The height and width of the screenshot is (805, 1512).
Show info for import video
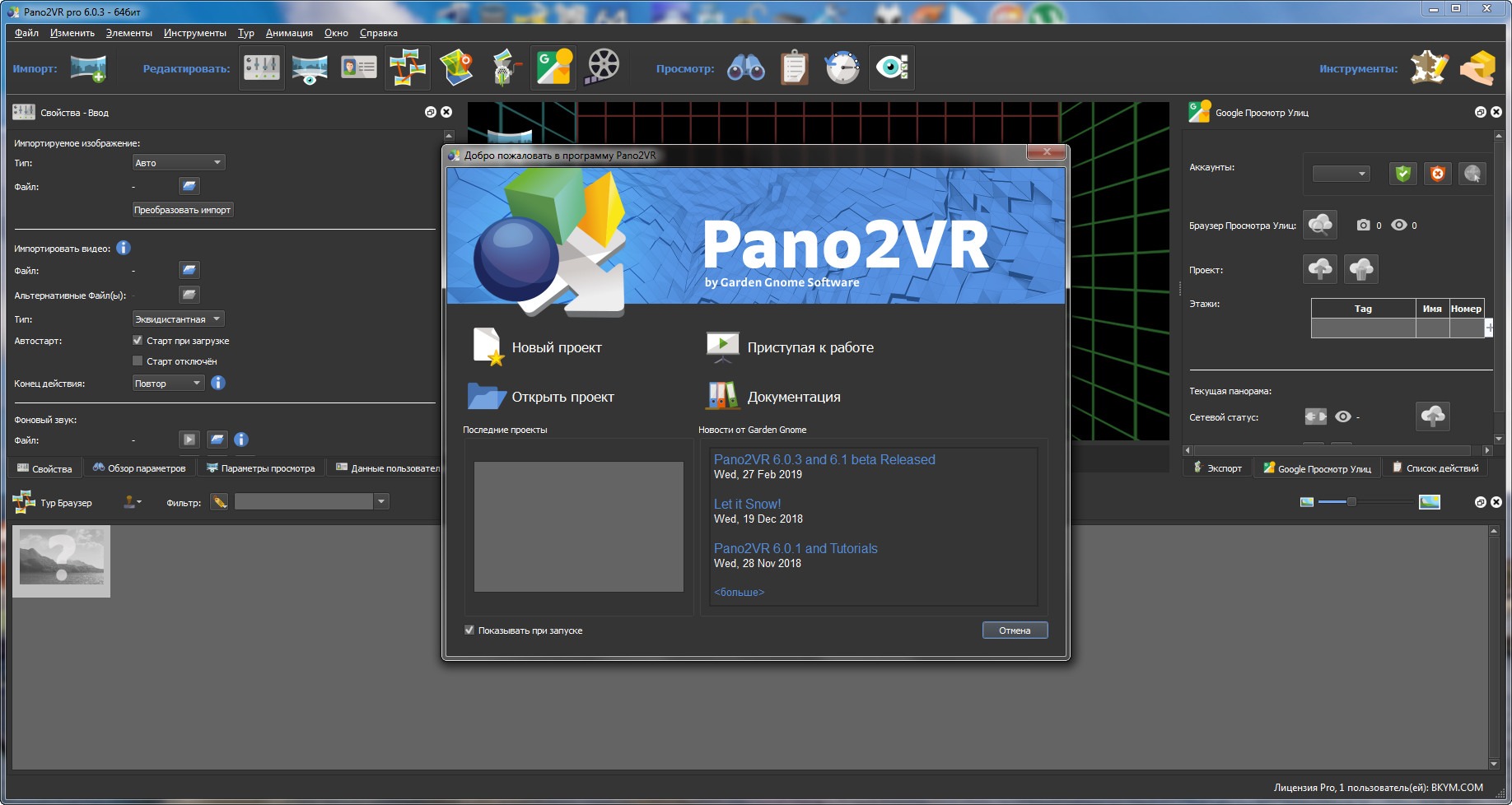(124, 248)
